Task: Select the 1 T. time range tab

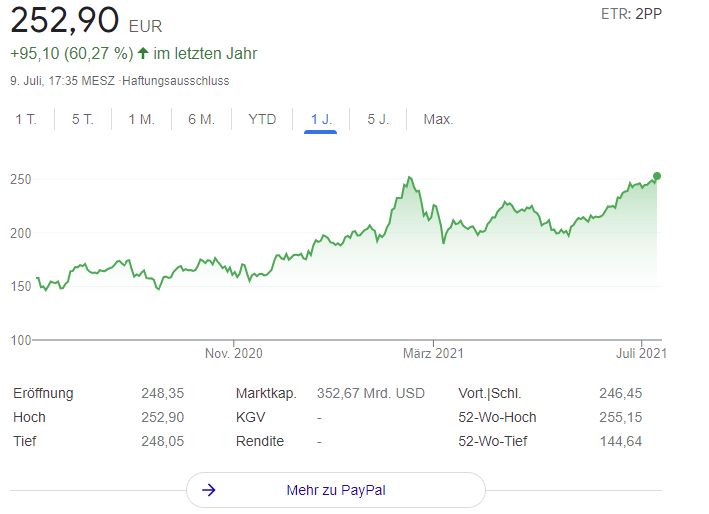Action: [x=26, y=119]
